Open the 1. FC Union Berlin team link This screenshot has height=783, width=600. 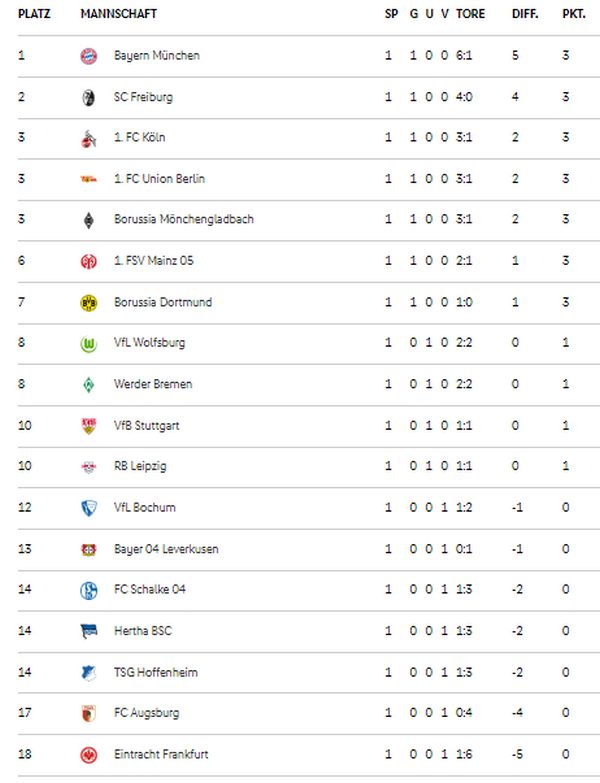(159, 179)
